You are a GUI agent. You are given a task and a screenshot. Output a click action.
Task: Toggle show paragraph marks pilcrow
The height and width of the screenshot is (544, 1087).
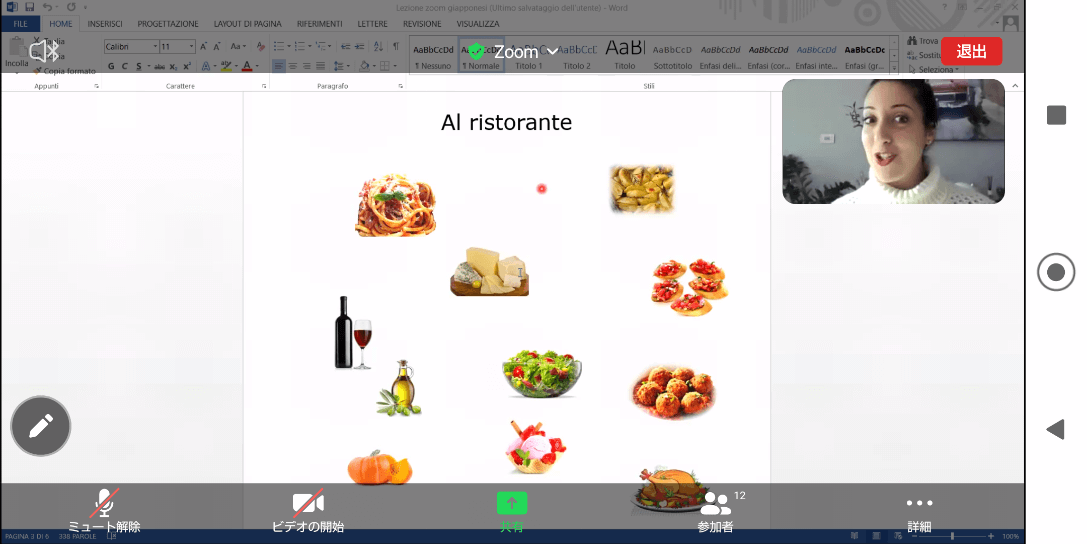click(396, 46)
